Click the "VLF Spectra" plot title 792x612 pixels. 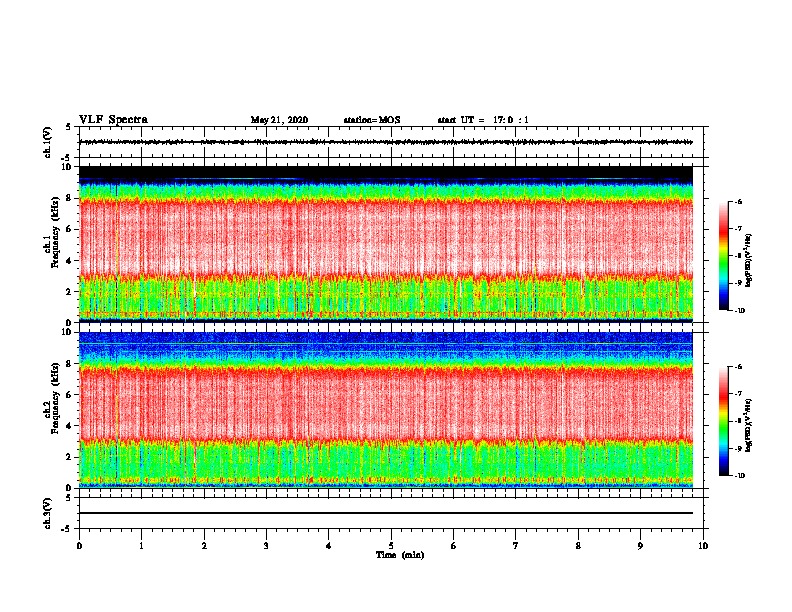(113, 120)
